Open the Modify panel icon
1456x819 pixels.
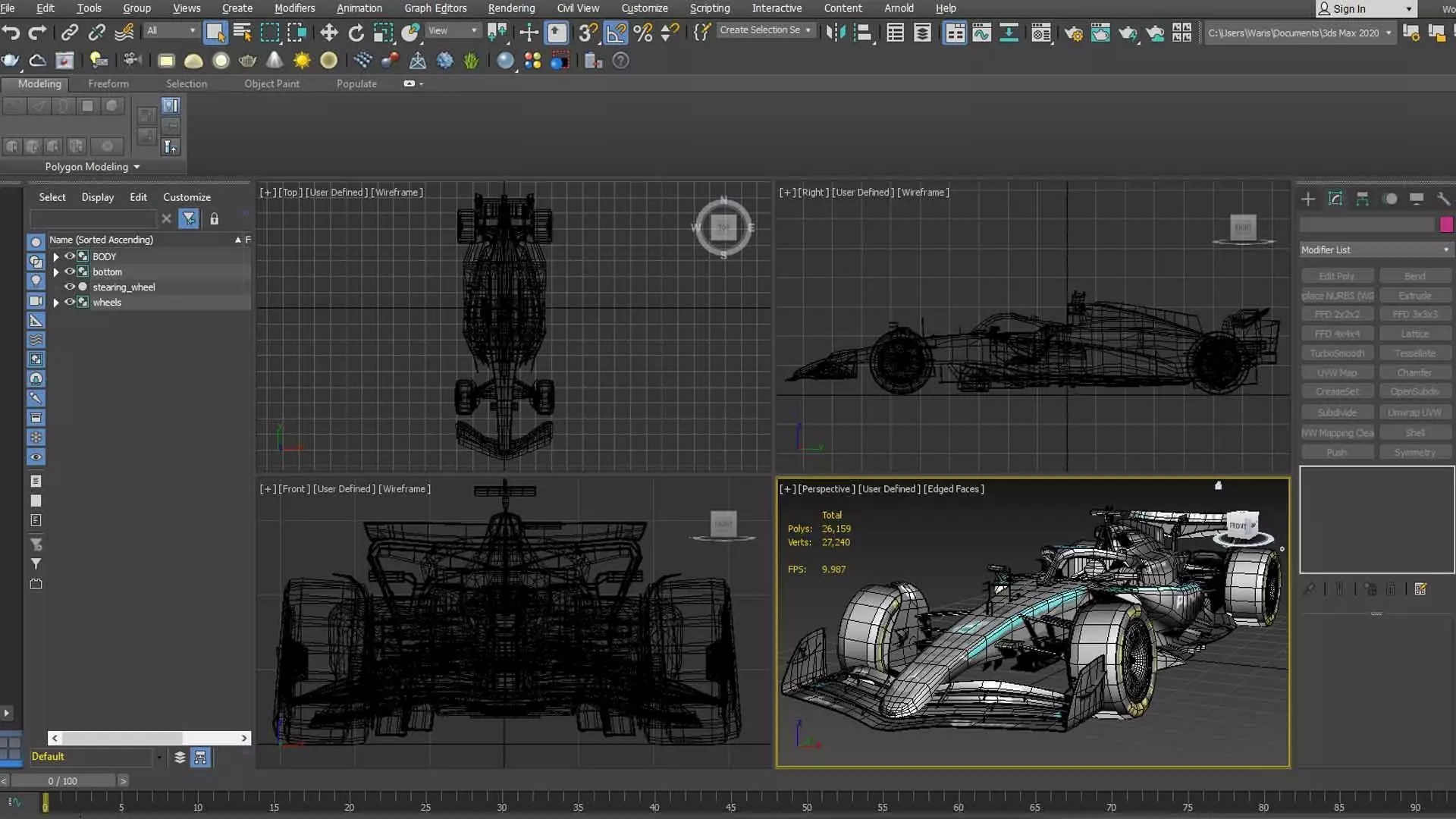1335,199
